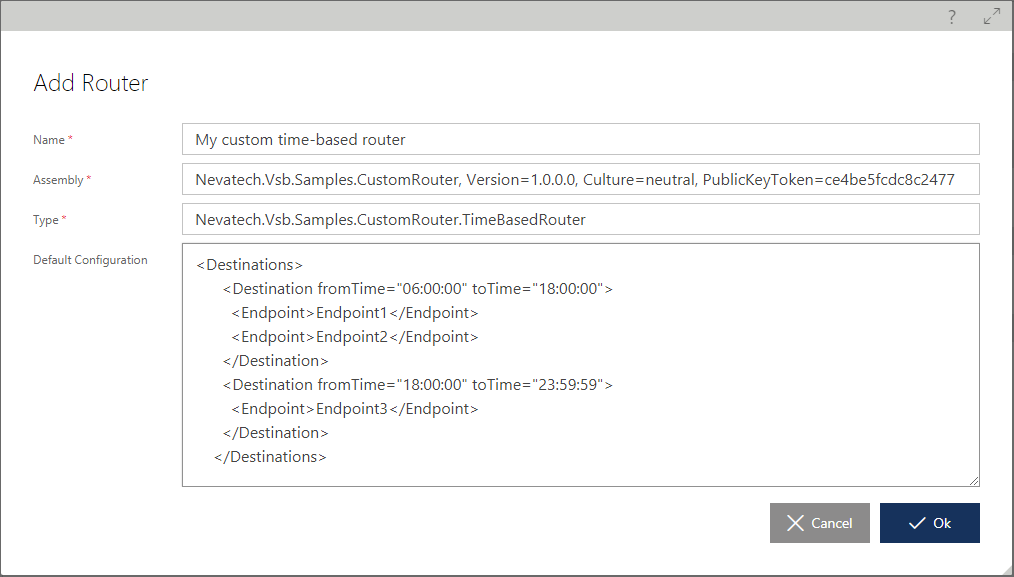This screenshot has height=577, width=1014.
Task: Click the checkmark icon on Ok
Action: (x=917, y=523)
